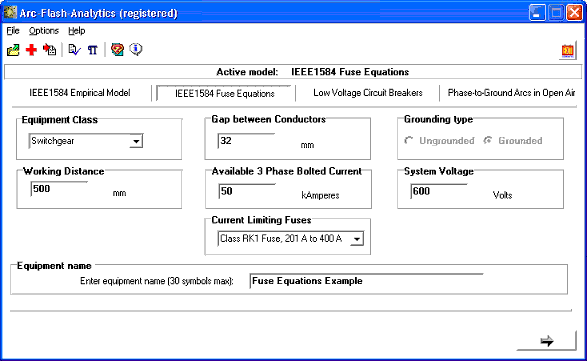587x361 pixels.
Task: Click the red arrow save-disk icon
Action: pyautogui.click(x=49, y=50)
